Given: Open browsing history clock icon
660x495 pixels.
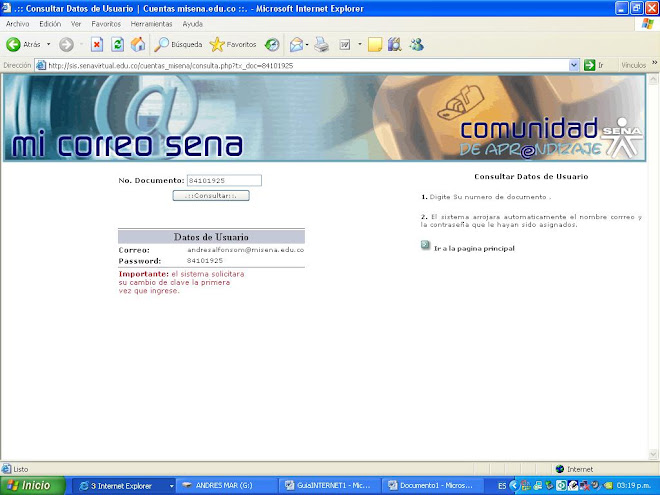Looking at the screenshot, I should pos(272,44).
